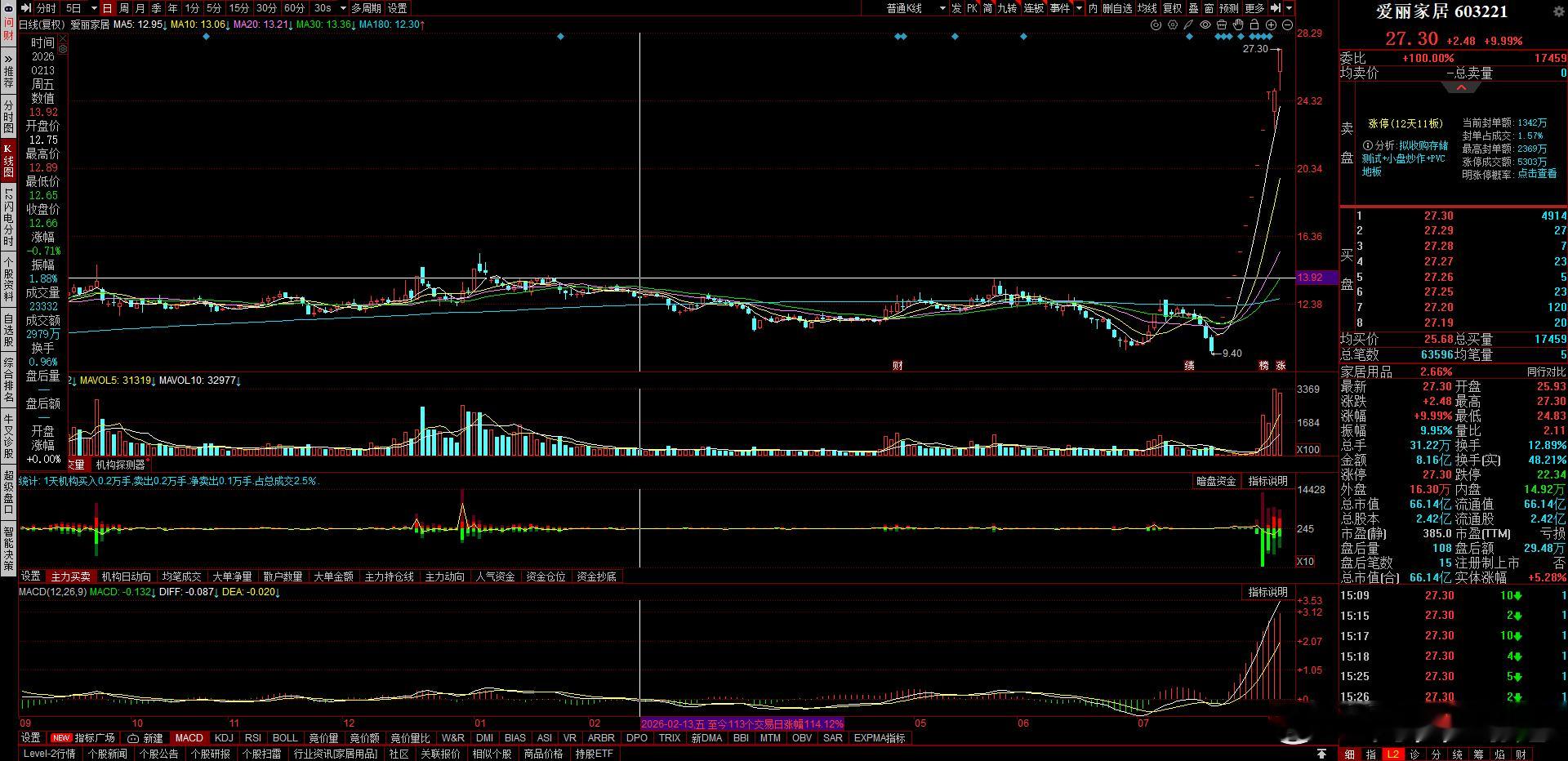Click the red up-chevron under 总卖量
This screenshot has width=1568, height=761.
[x=1461, y=87]
